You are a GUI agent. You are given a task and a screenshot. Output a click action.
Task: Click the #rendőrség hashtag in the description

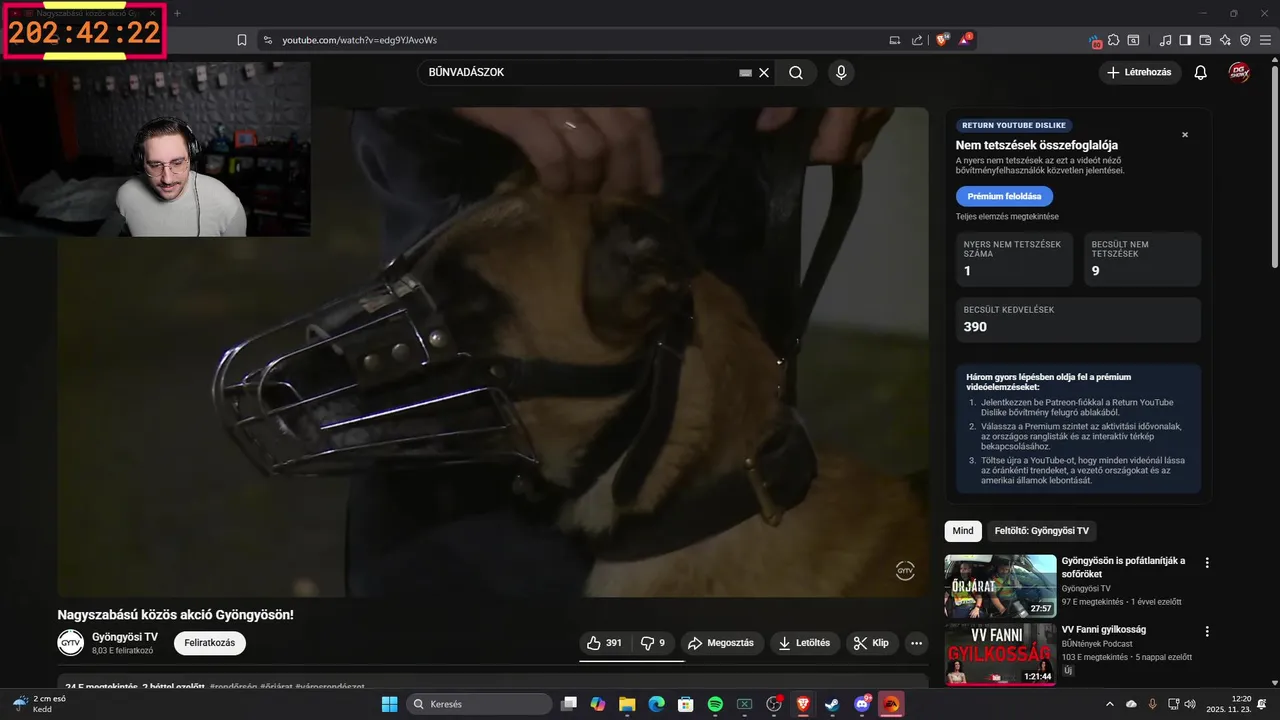tap(232, 686)
